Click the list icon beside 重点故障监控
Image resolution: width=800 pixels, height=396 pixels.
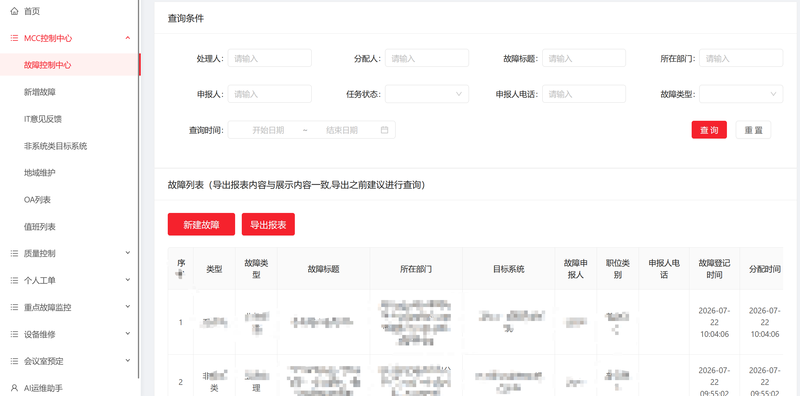tap(14, 307)
